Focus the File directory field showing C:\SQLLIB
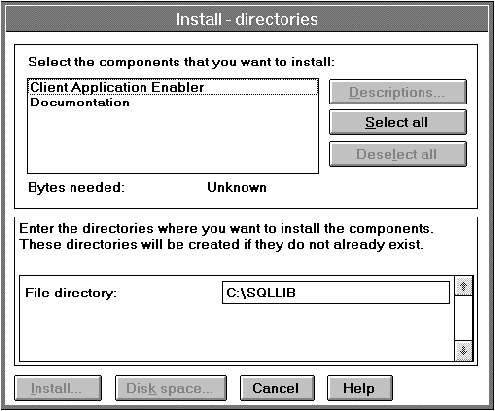495x411 pixels. (336, 293)
